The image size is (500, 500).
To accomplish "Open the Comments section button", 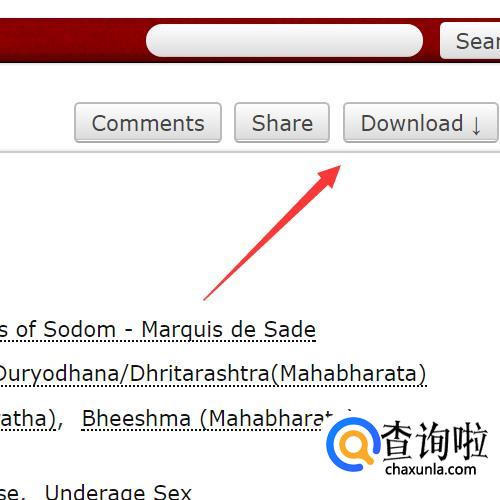I will point(148,123).
